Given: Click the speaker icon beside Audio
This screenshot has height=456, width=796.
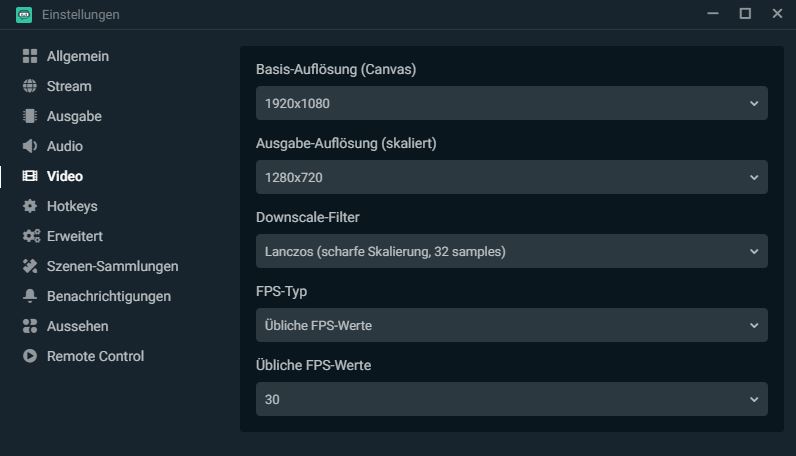Looking at the screenshot, I should click(30, 147).
